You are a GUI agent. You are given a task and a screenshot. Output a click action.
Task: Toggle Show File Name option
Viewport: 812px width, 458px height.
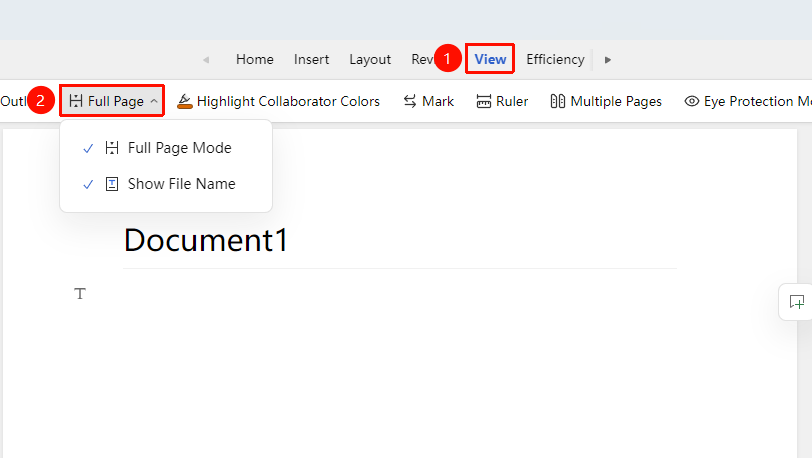tap(166, 184)
